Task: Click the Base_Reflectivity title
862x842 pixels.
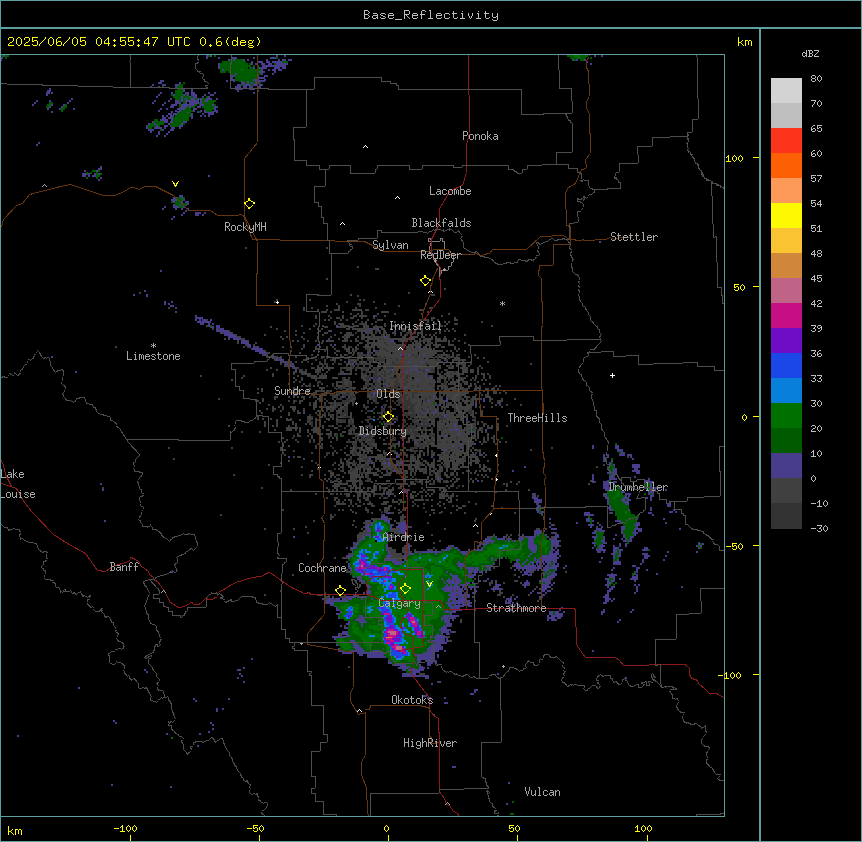Action: [x=431, y=15]
